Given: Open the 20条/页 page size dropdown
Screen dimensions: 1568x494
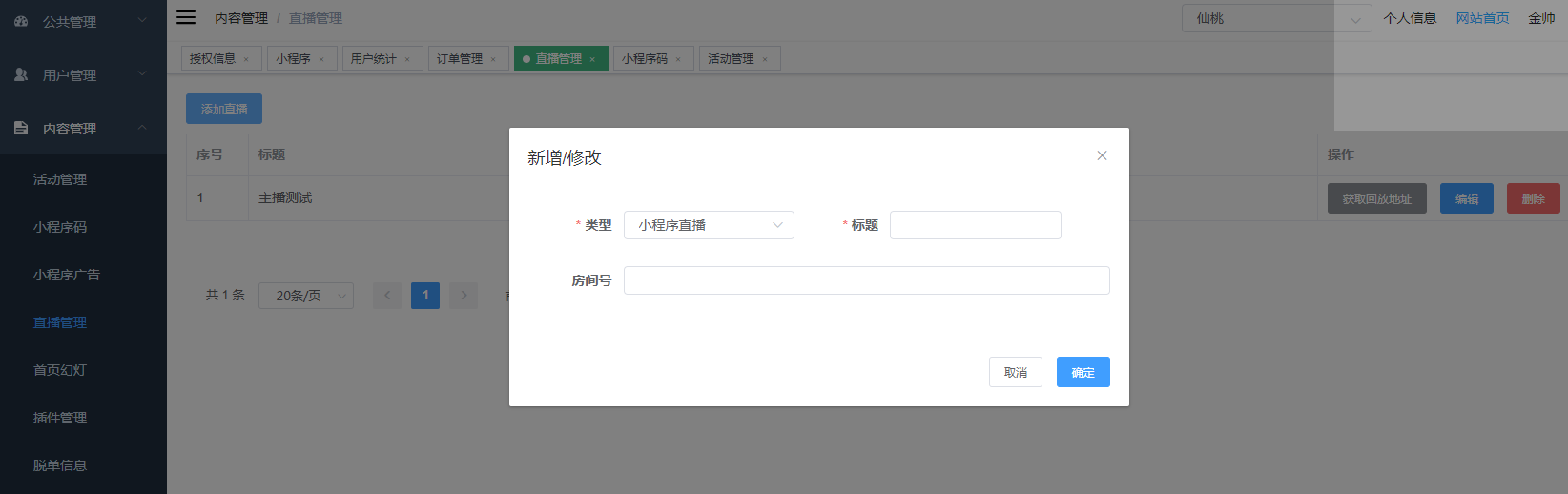Looking at the screenshot, I should [x=306, y=296].
